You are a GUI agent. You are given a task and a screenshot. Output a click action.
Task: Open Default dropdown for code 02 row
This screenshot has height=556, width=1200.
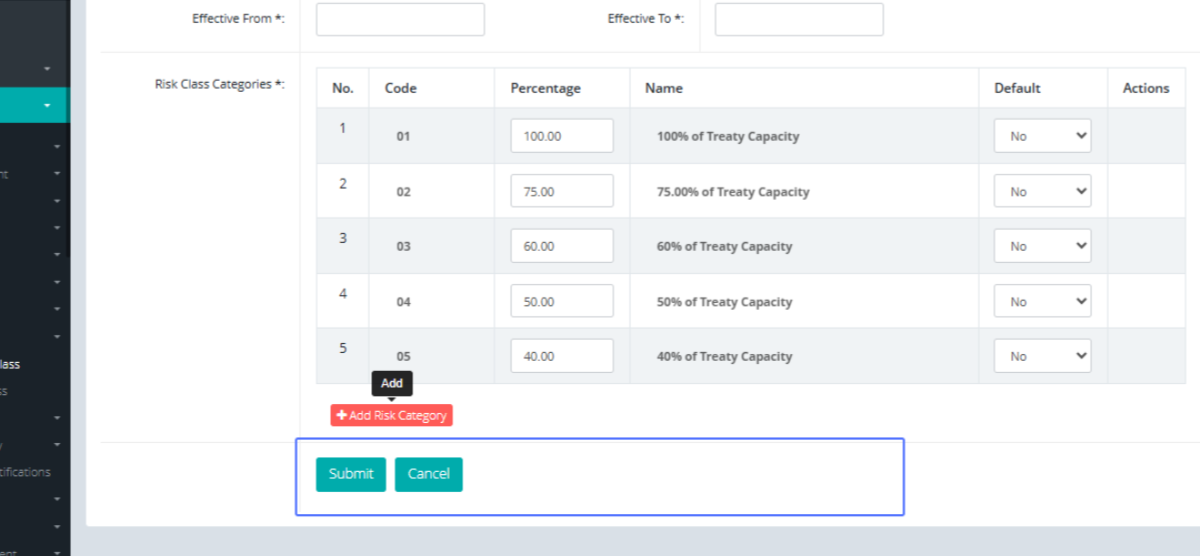[x=1042, y=191]
